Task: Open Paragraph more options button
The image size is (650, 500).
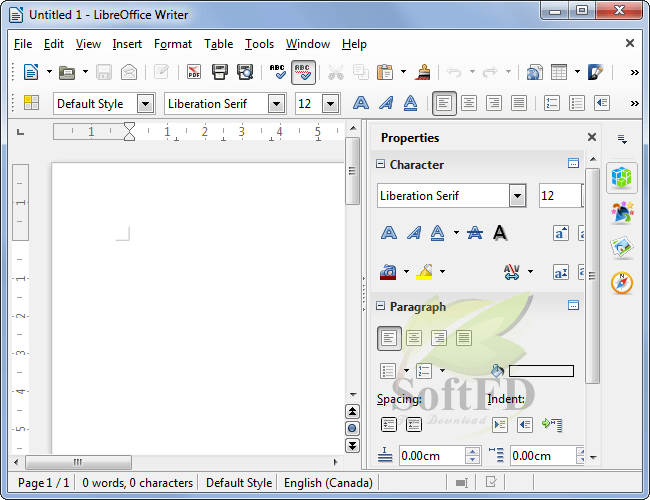Action: (x=573, y=306)
